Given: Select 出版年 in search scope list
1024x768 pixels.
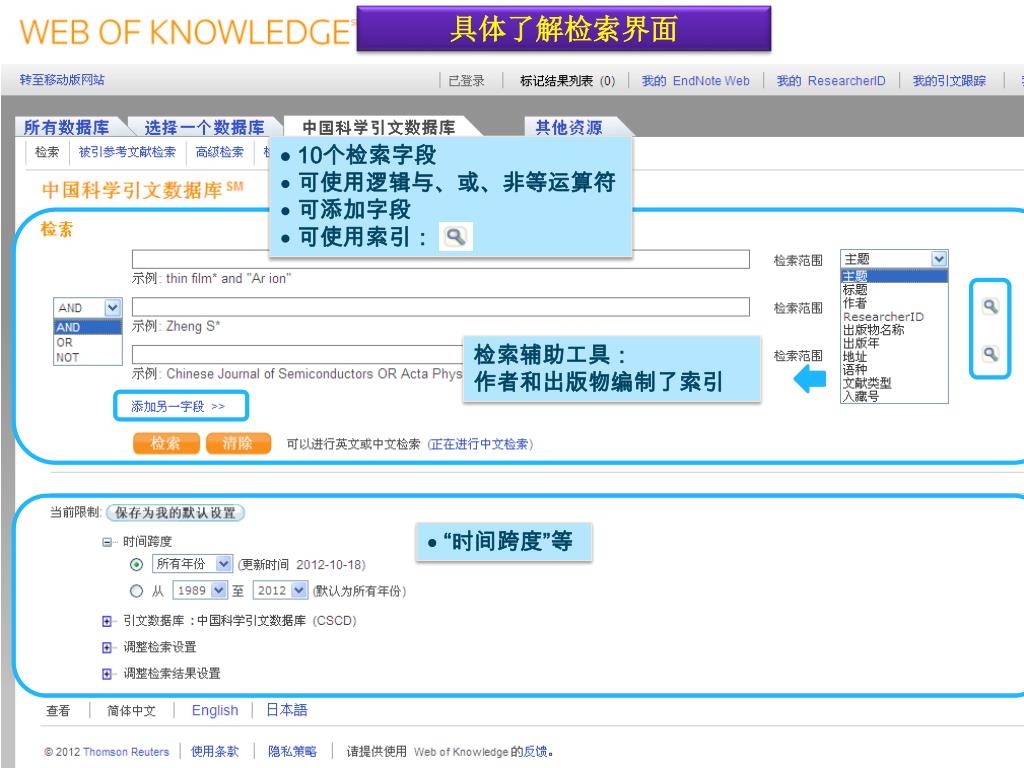Looking at the screenshot, I should pos(893,343).
